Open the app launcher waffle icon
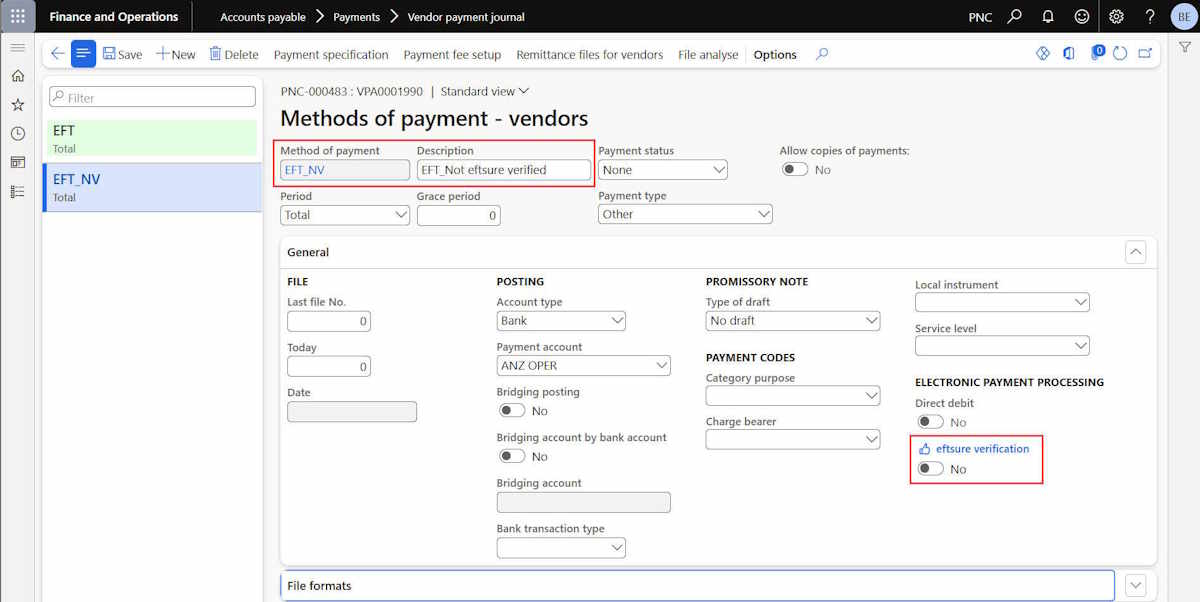1200x602 pixels. pyautogui.click(x=17, y=16)
